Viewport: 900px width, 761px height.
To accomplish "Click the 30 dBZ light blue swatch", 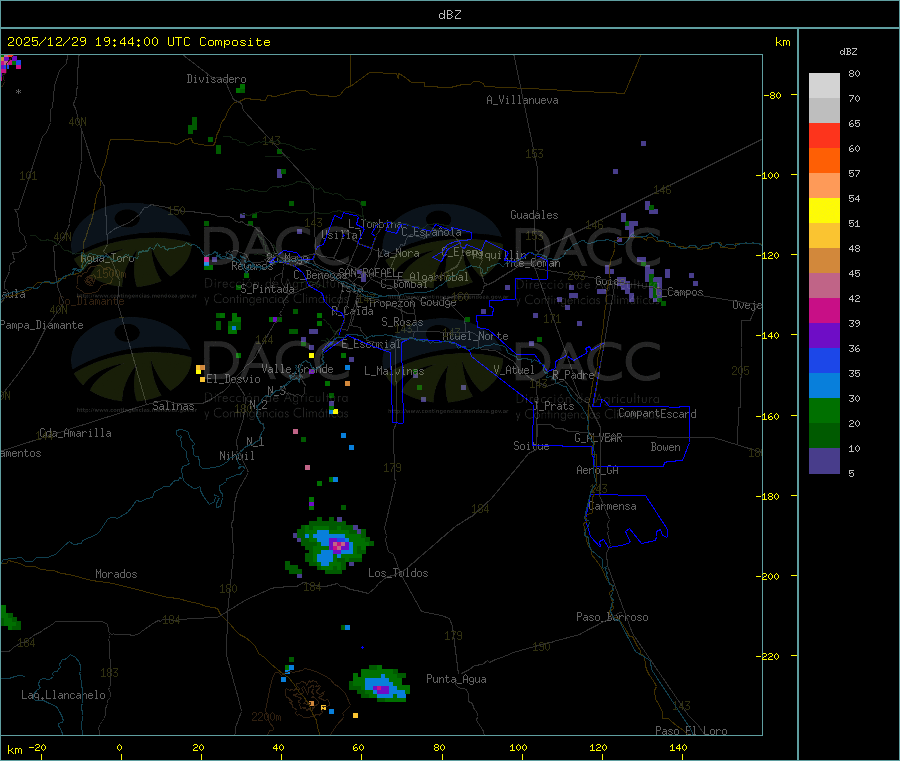I will point(824,386).
